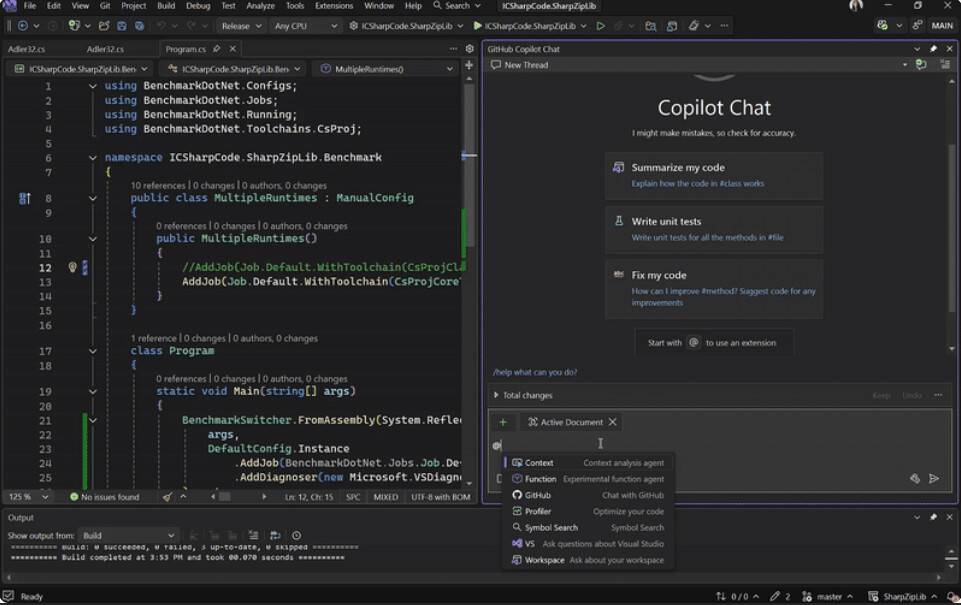Open the Release configuration dropdown

pos(242,26)
